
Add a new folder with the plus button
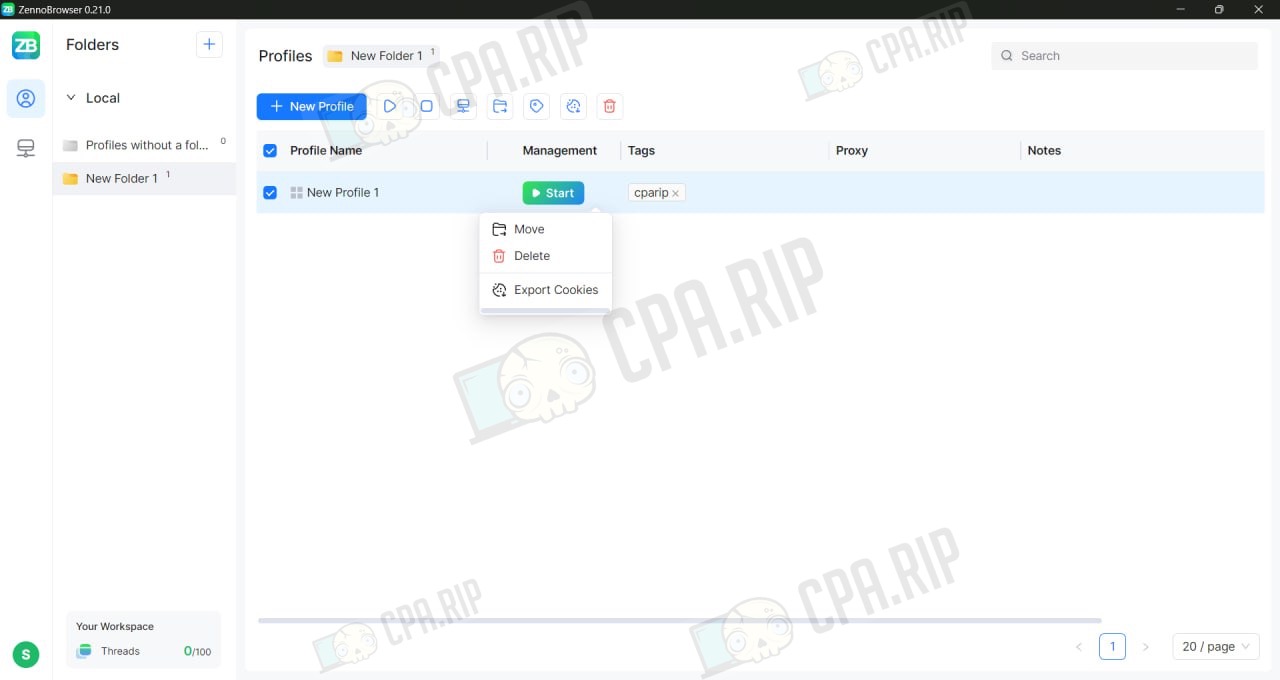[209, 44]
